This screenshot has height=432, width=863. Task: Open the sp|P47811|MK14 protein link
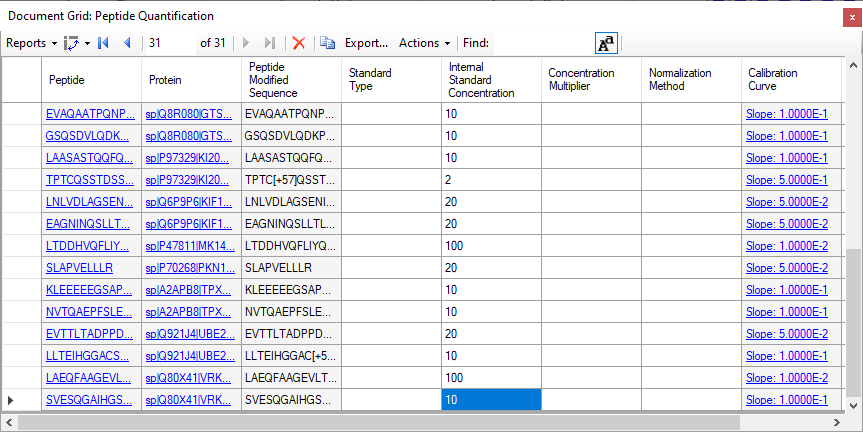tap(190, 246)
